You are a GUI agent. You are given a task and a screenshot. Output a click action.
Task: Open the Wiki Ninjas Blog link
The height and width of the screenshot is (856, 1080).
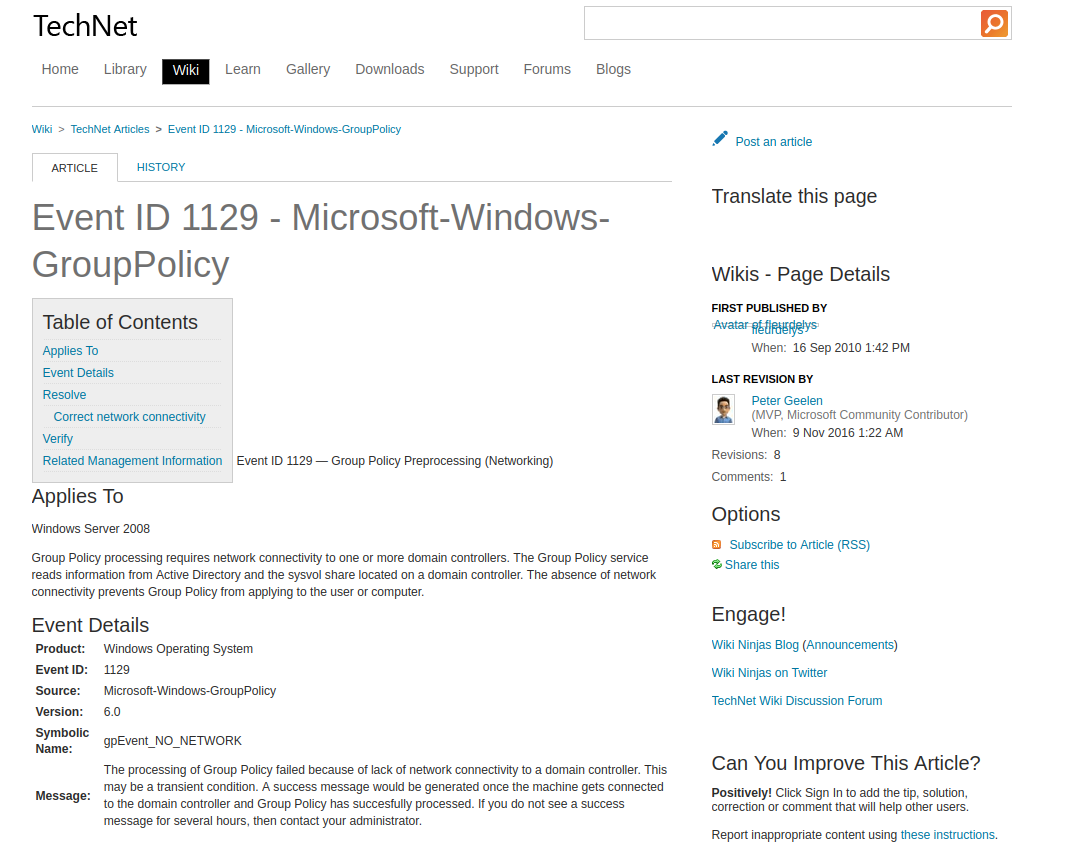(755, 645)
